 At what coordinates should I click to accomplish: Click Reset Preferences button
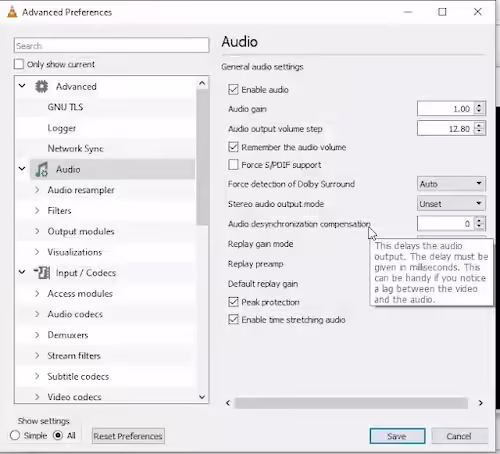pyautogui.click(x=128, y=436)
